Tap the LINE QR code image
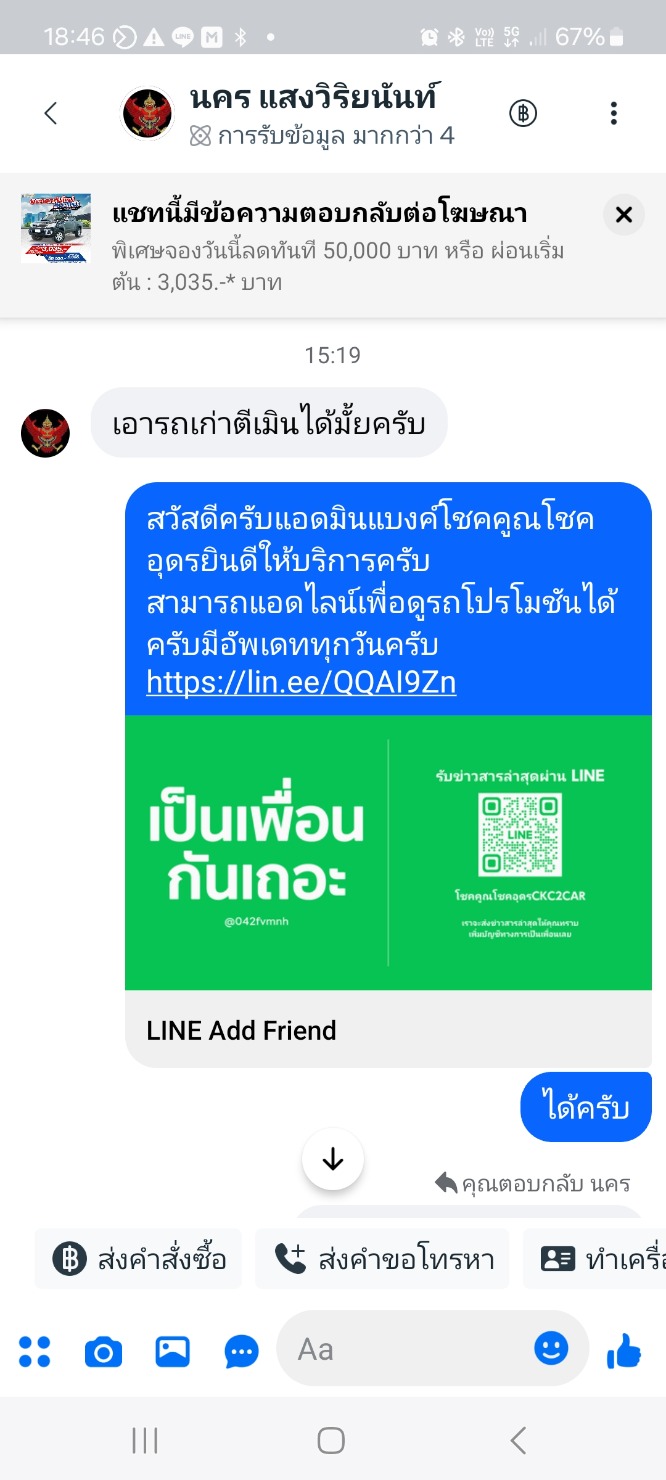The height and width of the screenshot is (1480, 666). [x=520, y=836]
